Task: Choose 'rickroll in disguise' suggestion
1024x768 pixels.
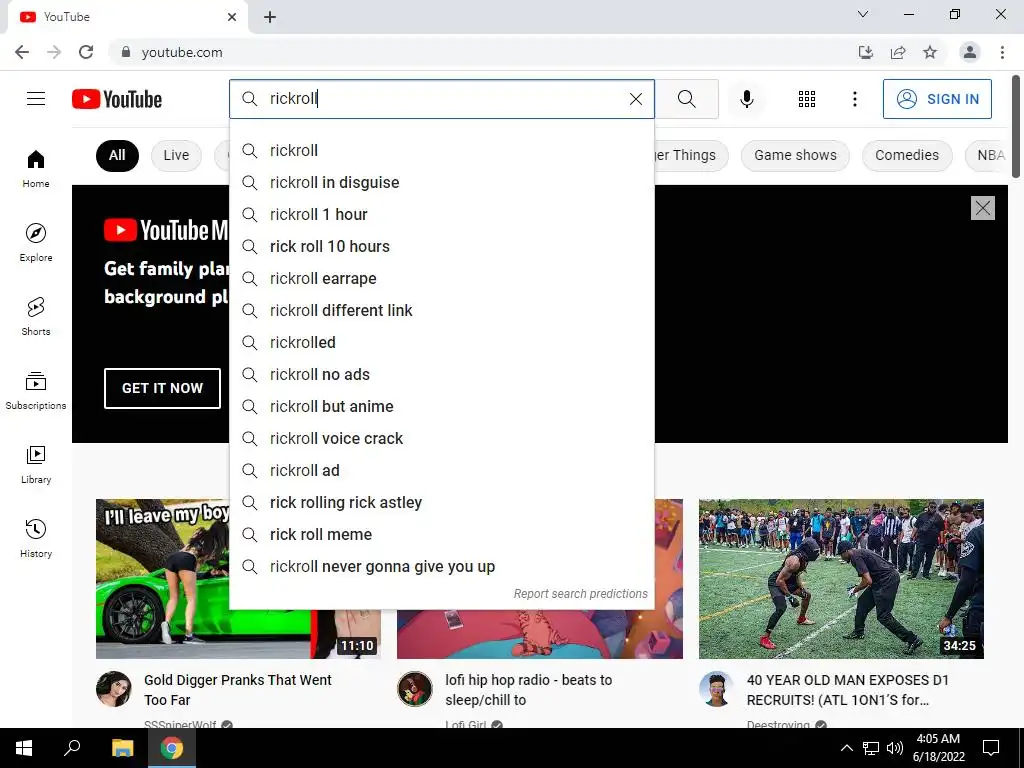Action: click(441, 182)
